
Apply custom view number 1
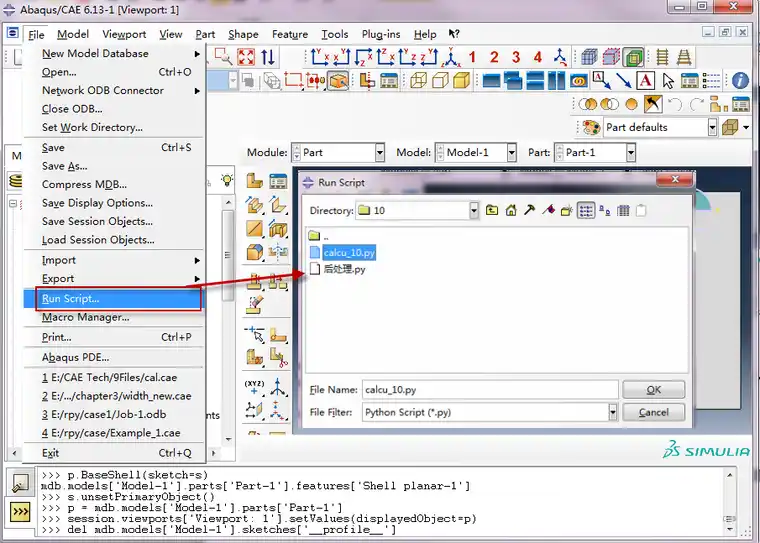pos(473,57)
